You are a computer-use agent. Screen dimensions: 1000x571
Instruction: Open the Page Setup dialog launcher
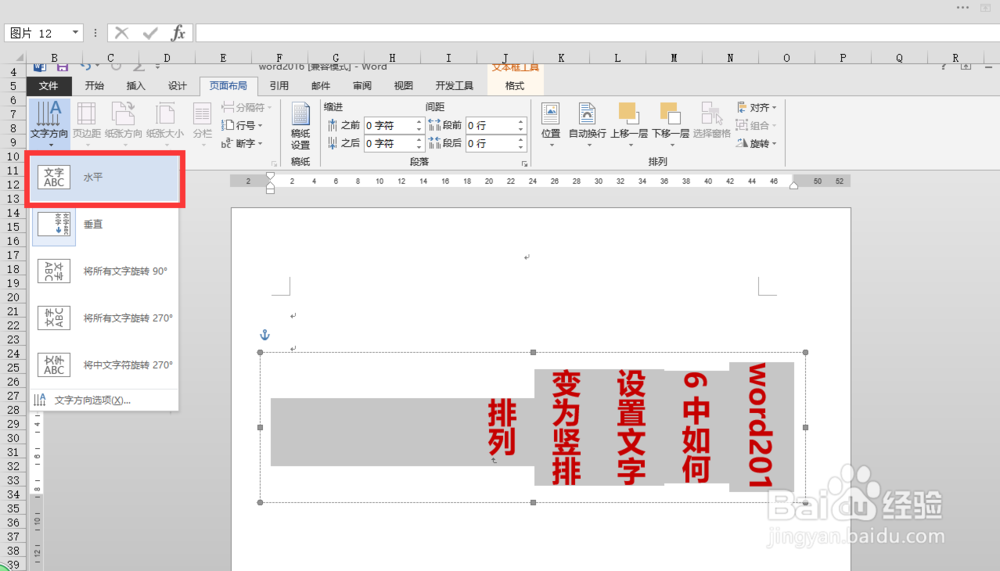(274, 163)
